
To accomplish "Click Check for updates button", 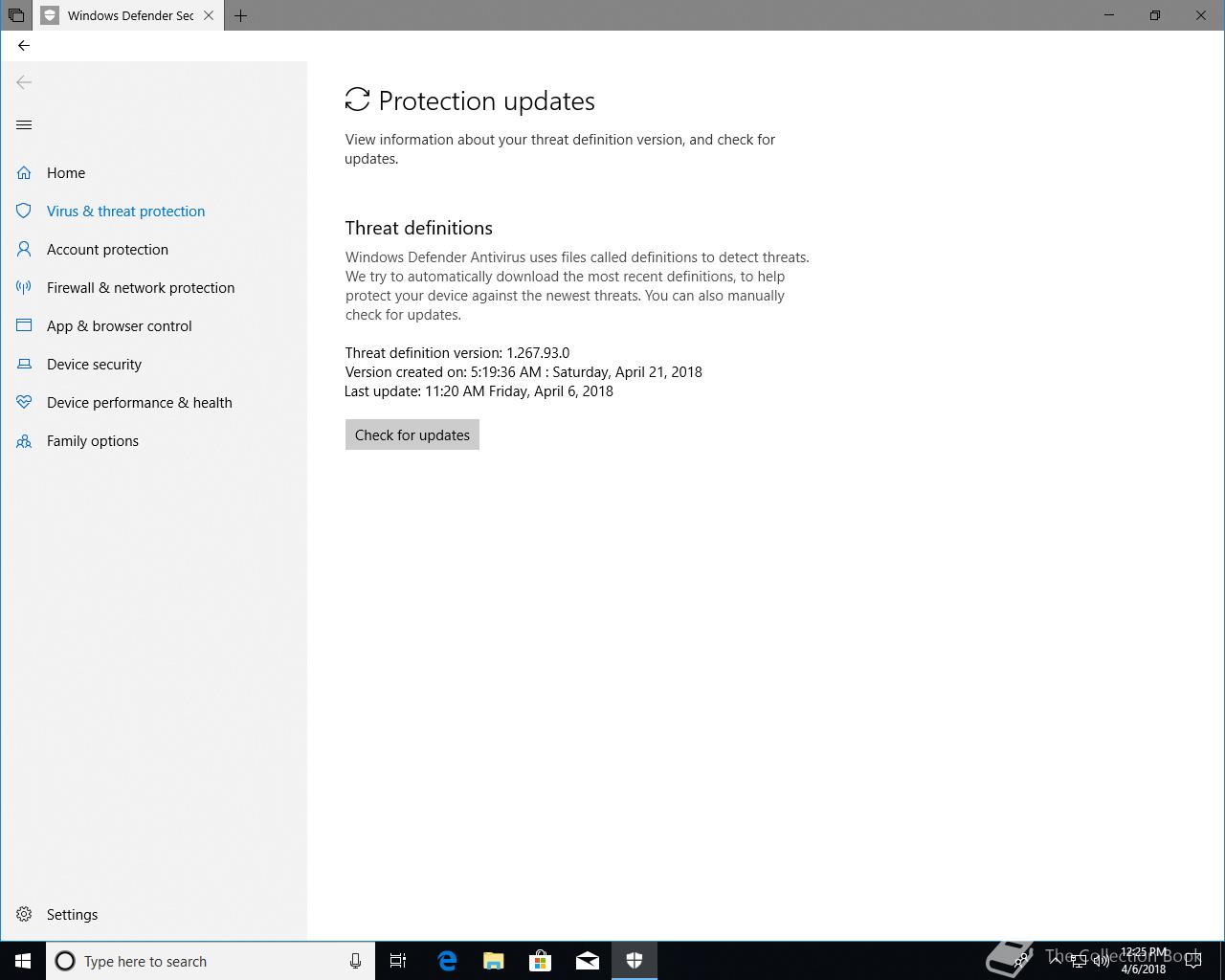I will [x=412, y=434].
